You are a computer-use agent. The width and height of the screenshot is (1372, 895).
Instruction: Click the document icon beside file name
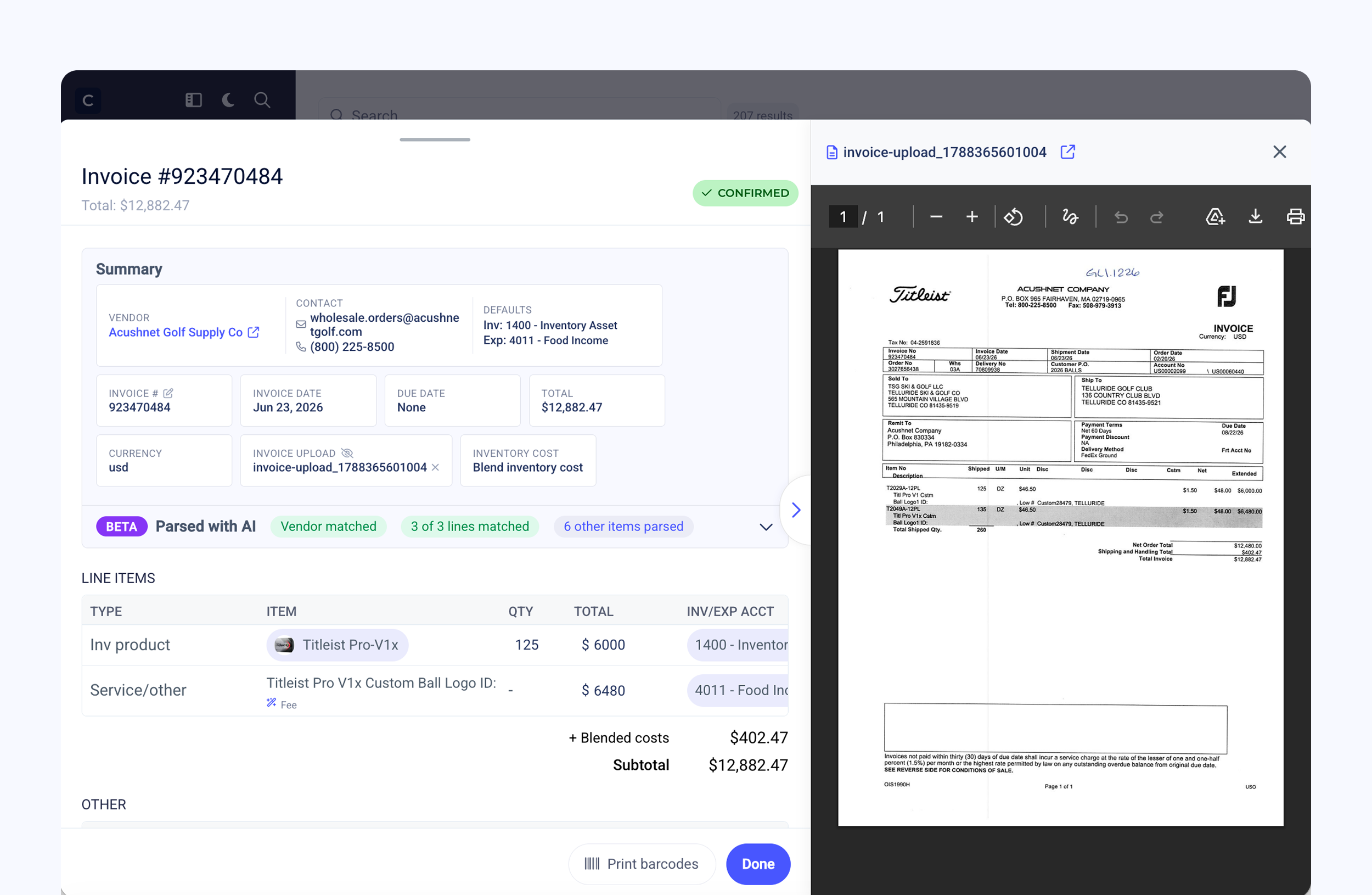pyautogui.click(x=832, y=152)
